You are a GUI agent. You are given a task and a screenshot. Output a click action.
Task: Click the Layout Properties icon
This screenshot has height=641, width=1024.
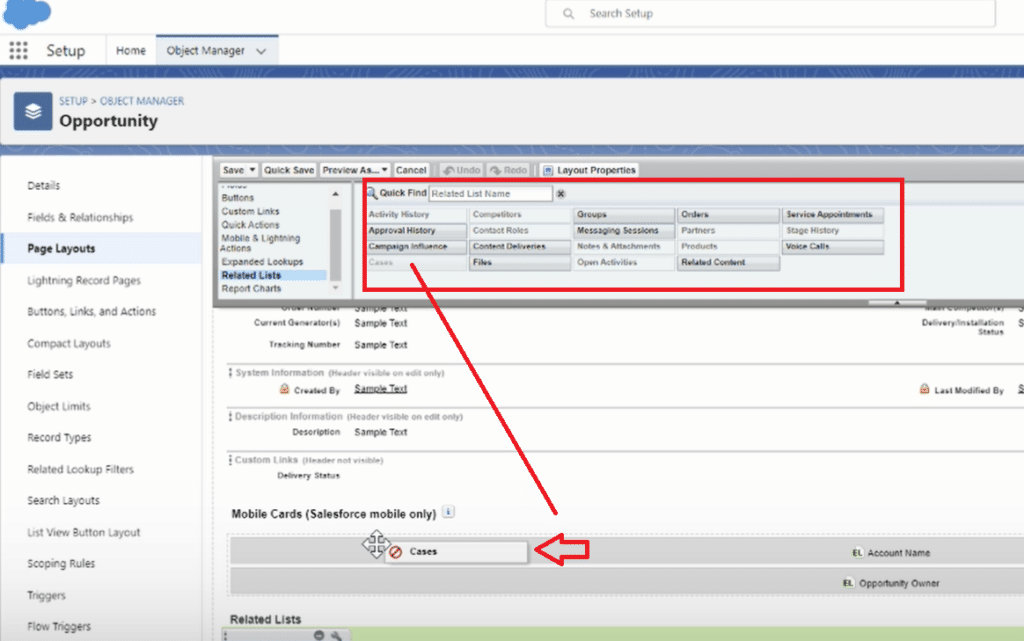[548, 170]
